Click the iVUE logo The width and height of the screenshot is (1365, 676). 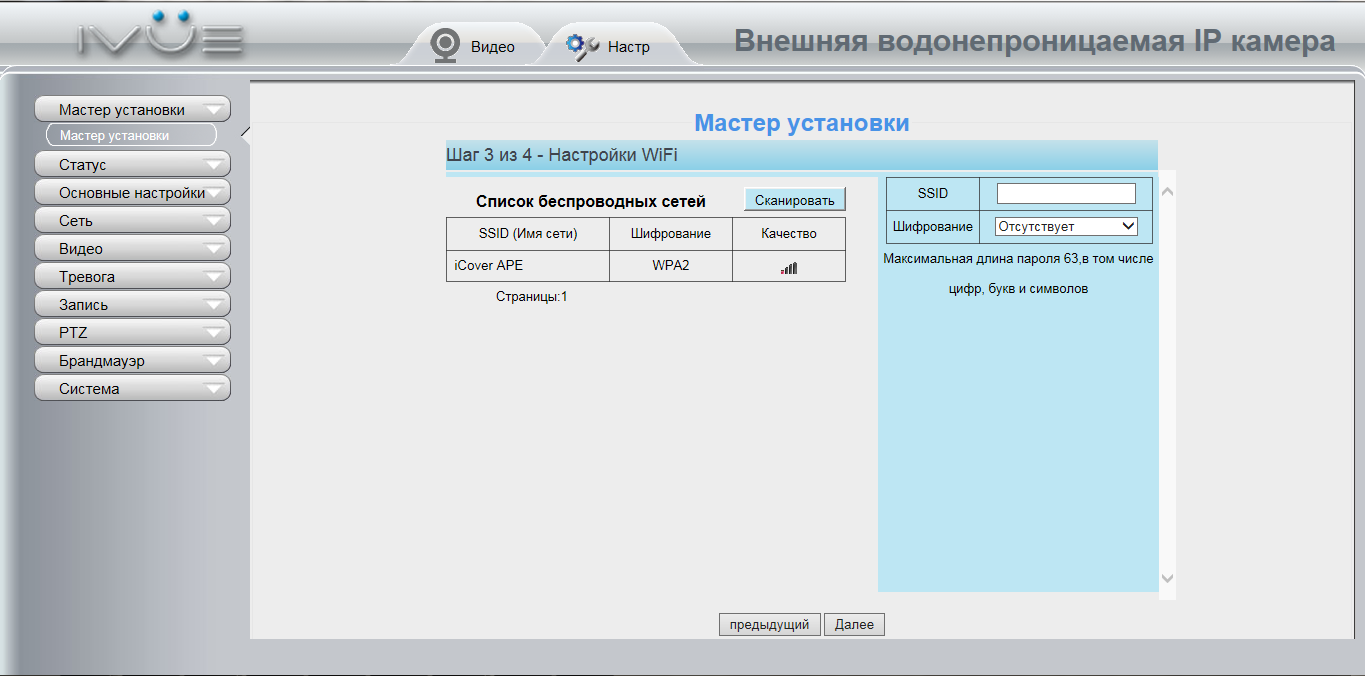click(161, 34)
